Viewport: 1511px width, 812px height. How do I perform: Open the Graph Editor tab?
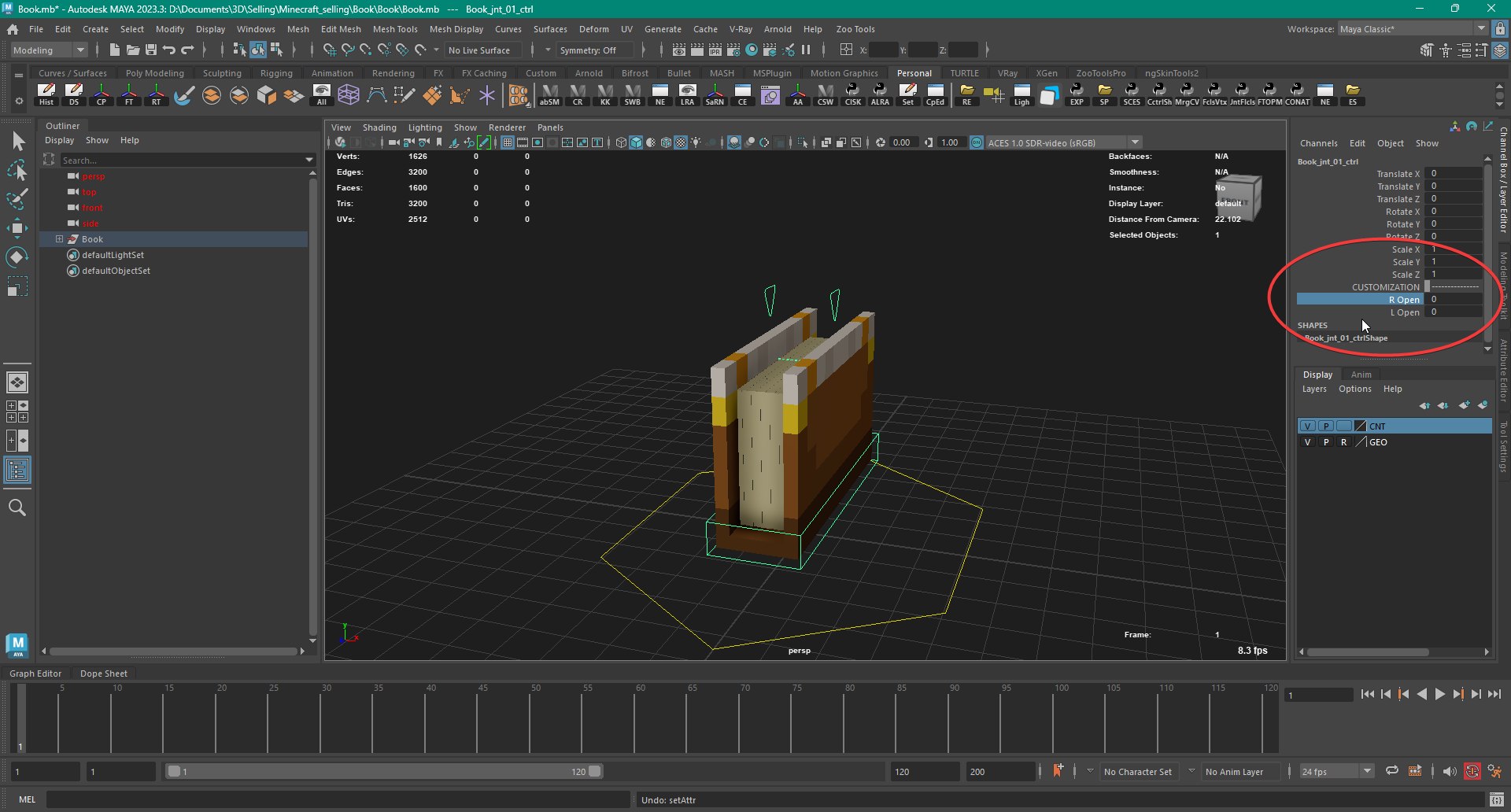point(35,674)
